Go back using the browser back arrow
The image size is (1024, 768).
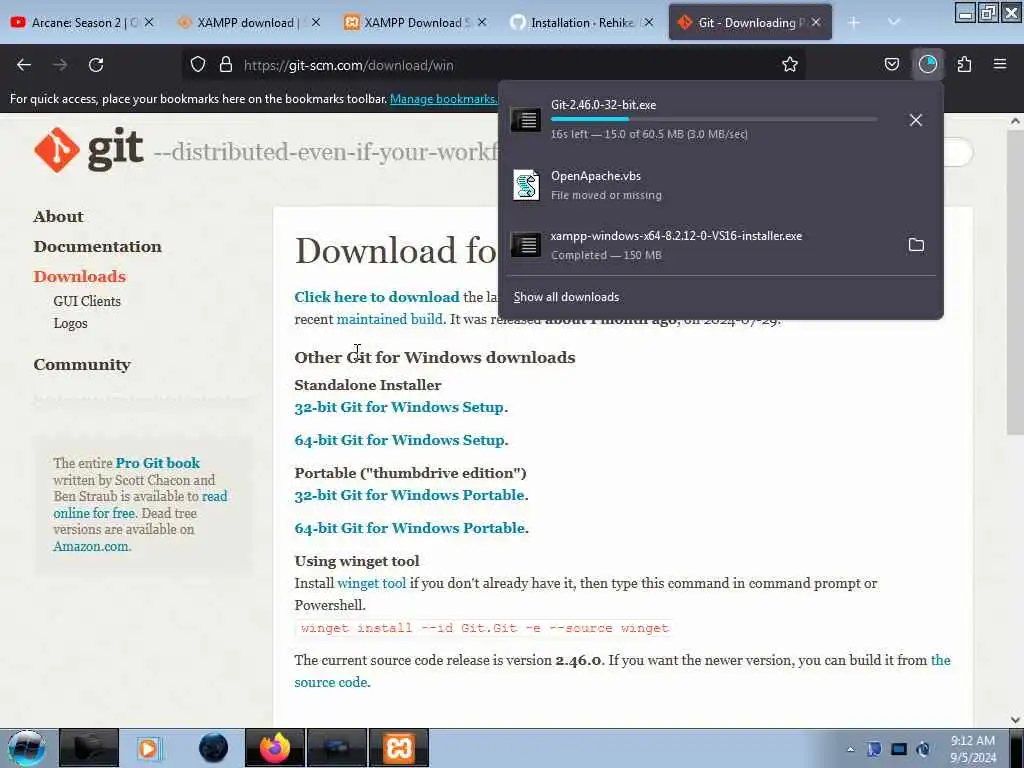(24, 65)
